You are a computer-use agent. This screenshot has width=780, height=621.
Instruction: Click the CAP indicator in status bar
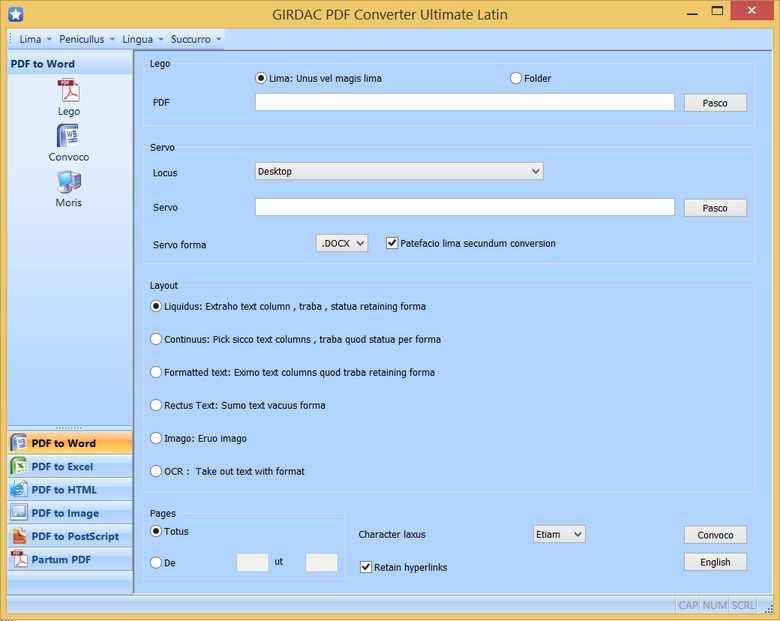tap(688, 605)
